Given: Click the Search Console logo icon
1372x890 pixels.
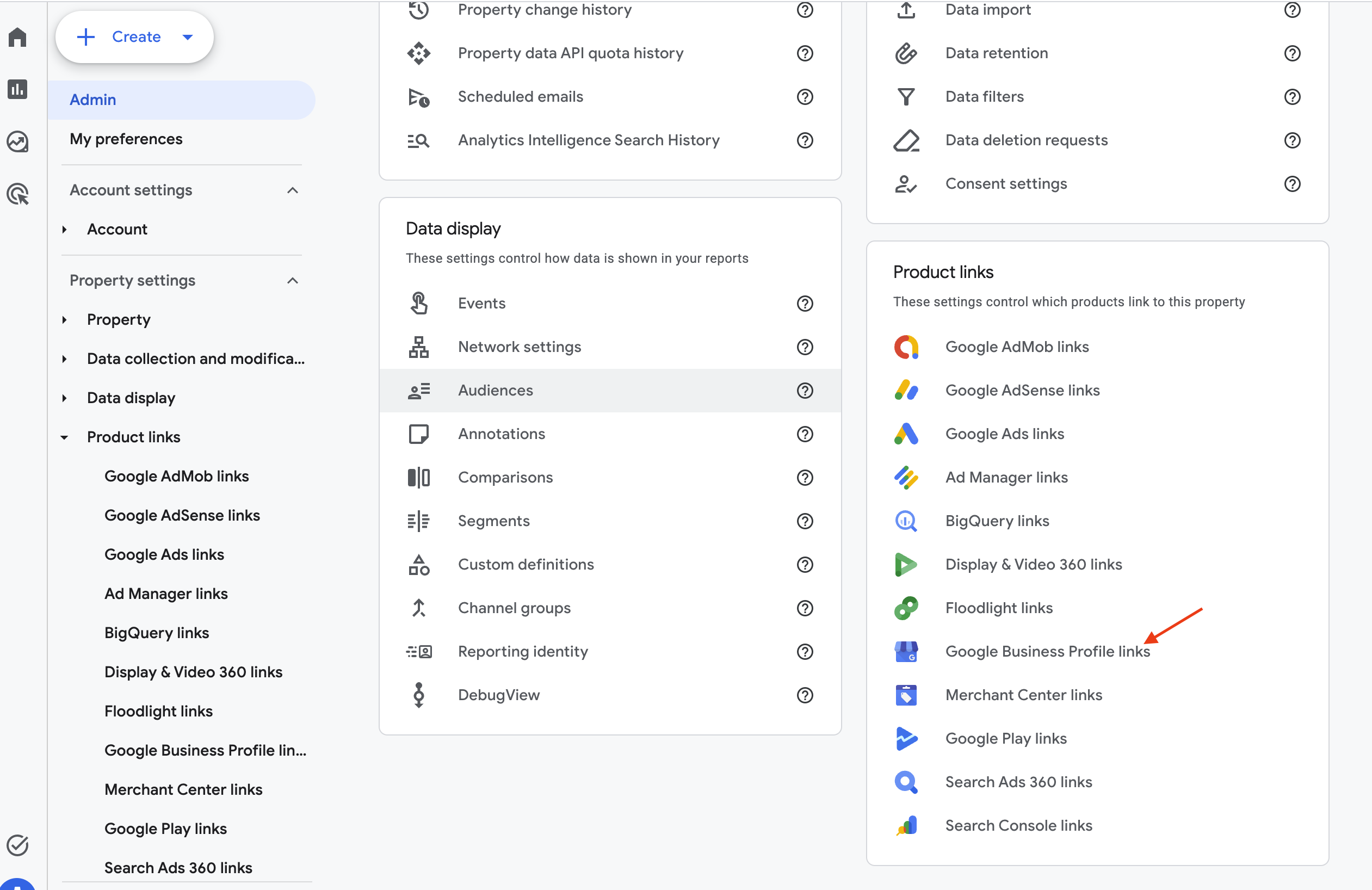Looking at the screenshot, I should click(906, 825).
